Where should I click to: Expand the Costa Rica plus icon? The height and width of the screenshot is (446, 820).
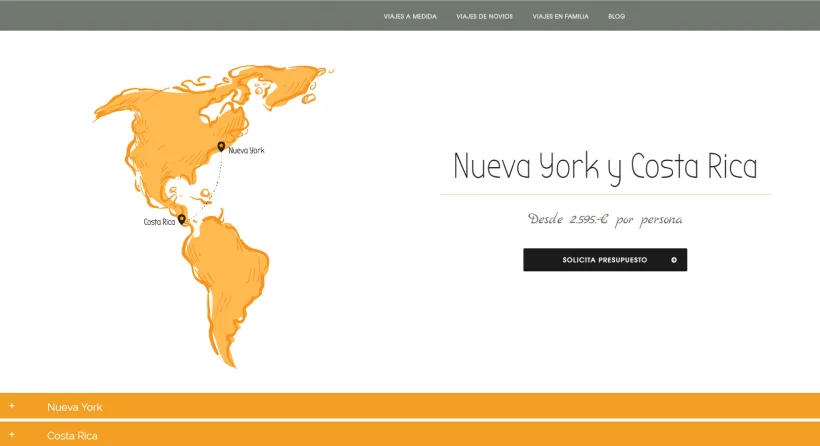12,434
